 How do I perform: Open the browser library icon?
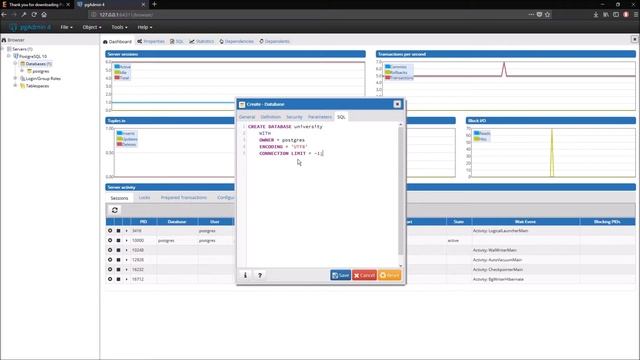(x=606, y=14)
